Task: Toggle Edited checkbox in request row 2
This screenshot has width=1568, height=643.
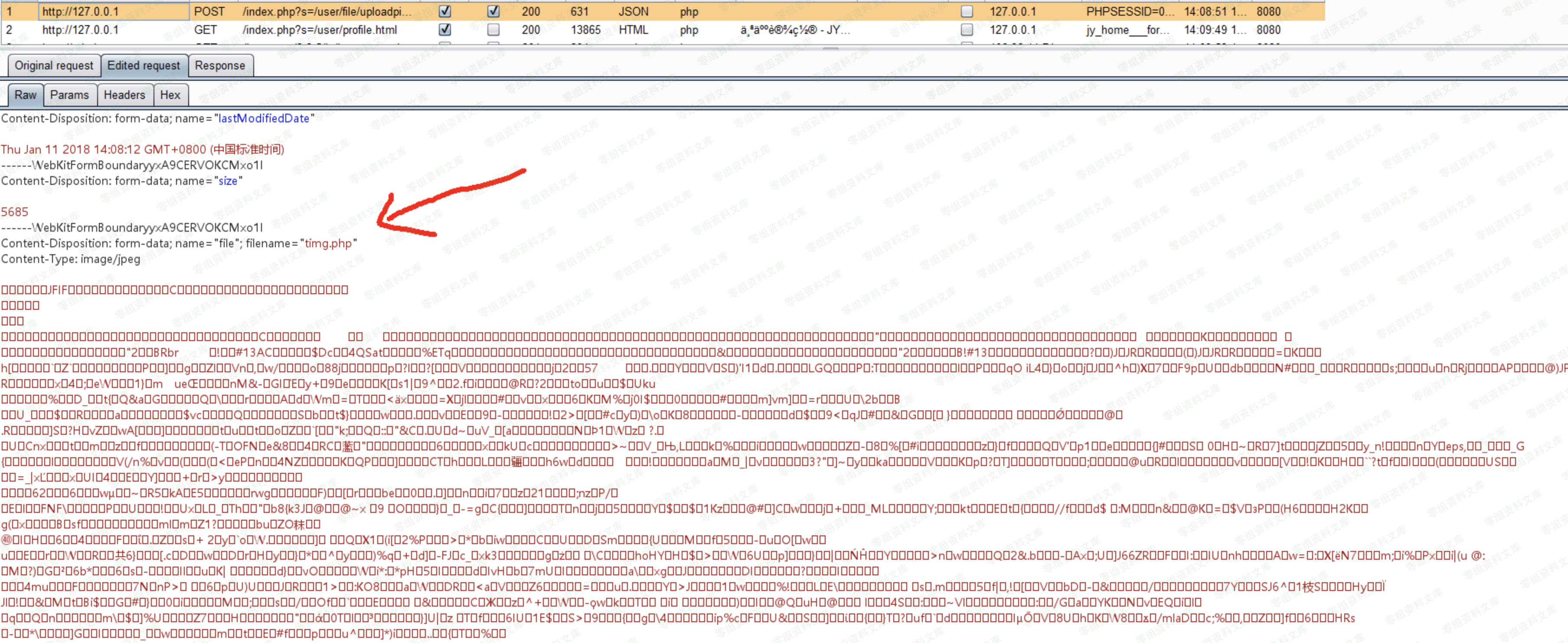Action: [x=493, y=30]
